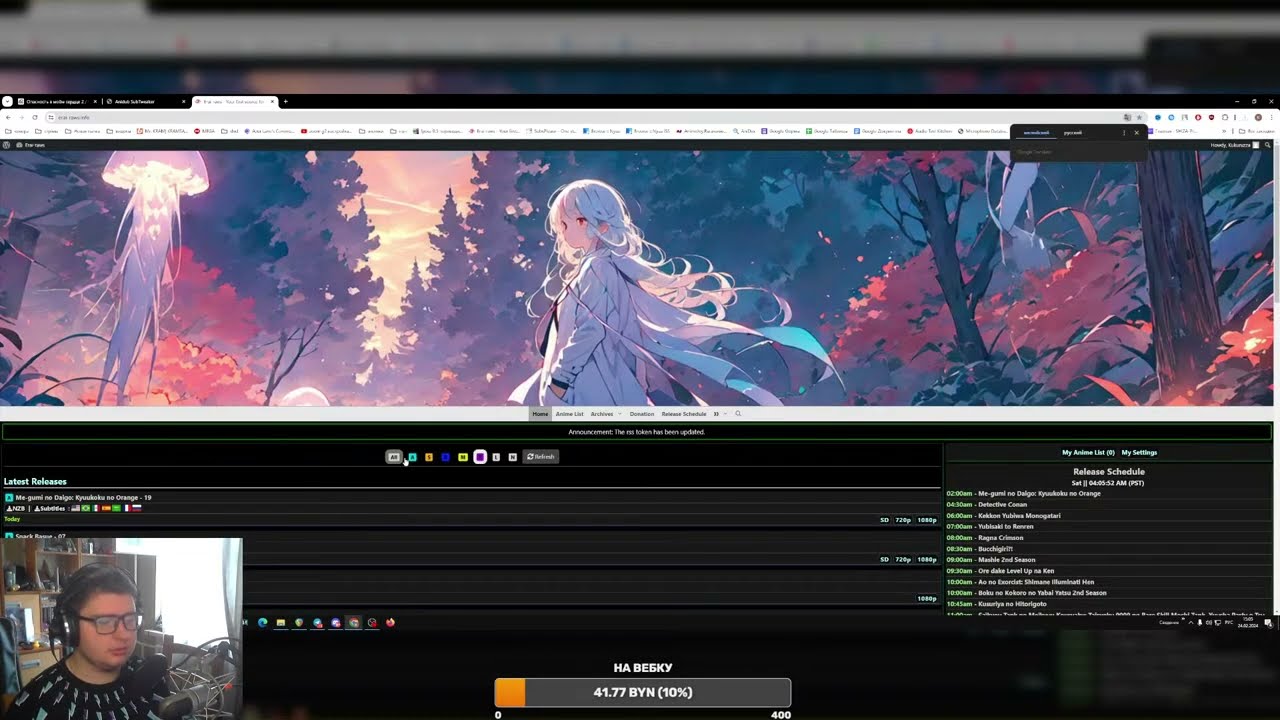This screenshot has width=1280, height=720.
Task: Reload the page in browser toolbar
Action: [35, 117]
